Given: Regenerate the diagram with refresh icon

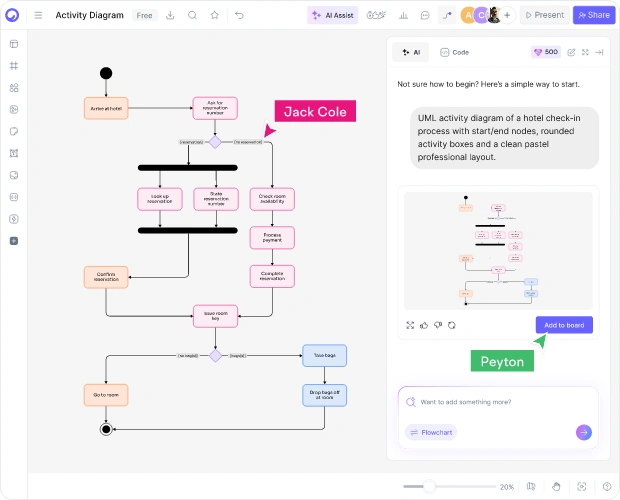Looking at the screenshot, I should (x=452, y=325).
